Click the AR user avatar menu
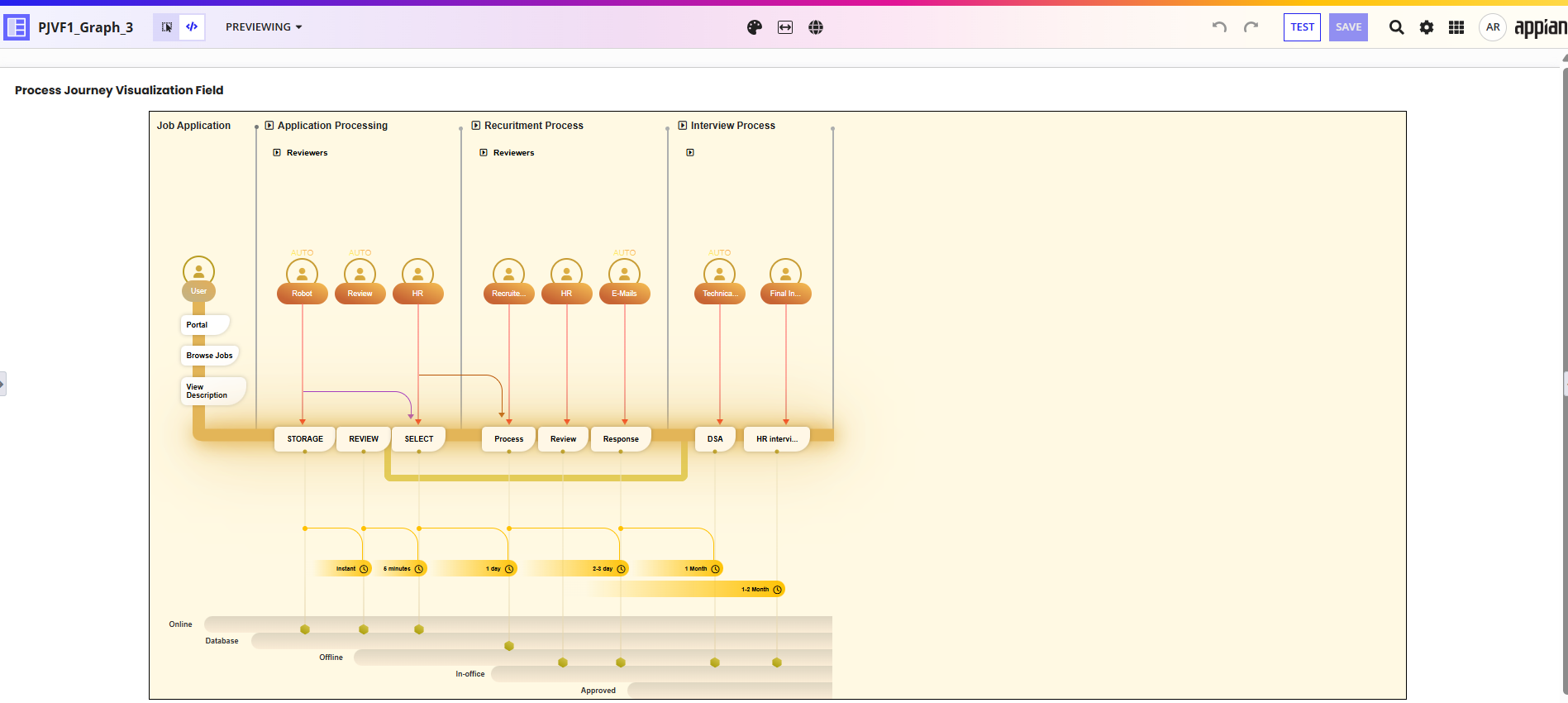The height and width of the screenshot is (703, 1568). [1492, 27]
